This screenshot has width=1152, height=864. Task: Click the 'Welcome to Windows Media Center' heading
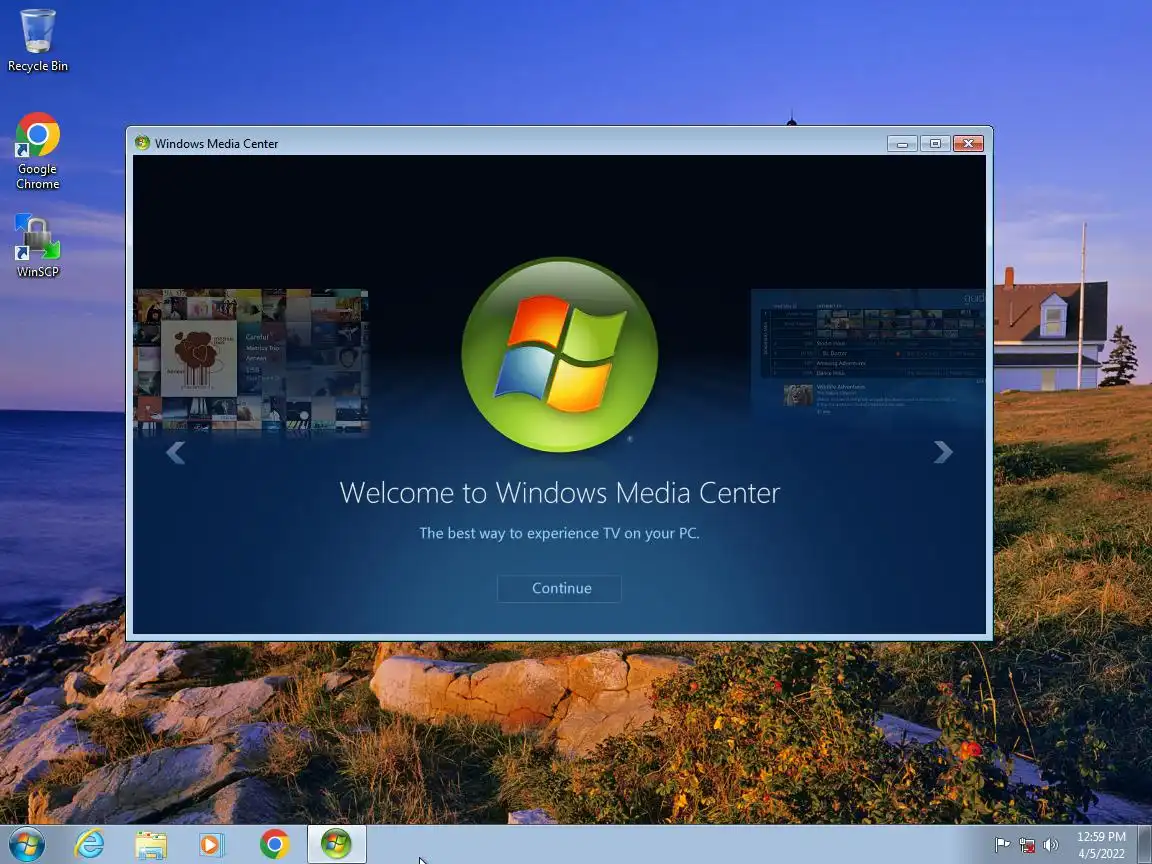[560, 492]
